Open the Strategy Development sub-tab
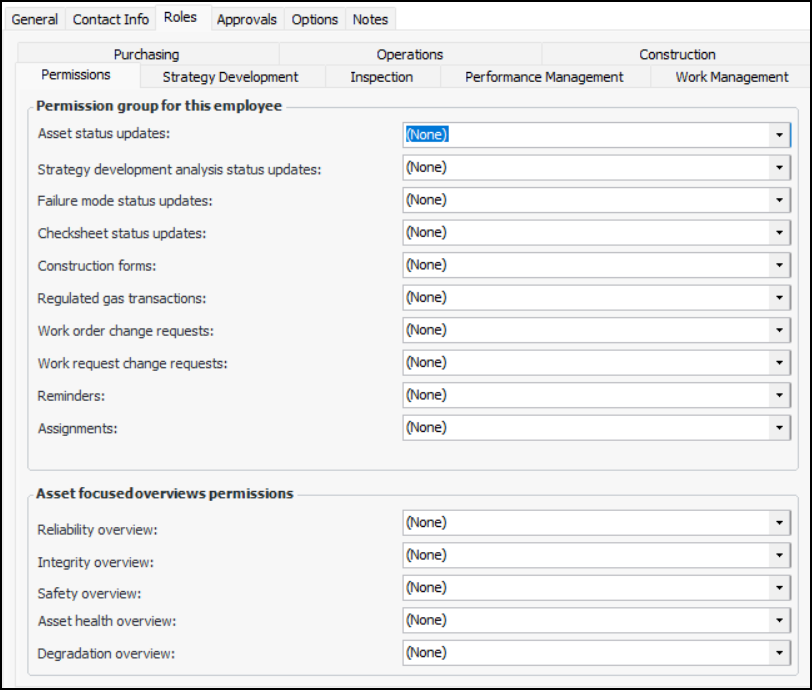This screenshot has width=812, height=690. click(230, 77)
